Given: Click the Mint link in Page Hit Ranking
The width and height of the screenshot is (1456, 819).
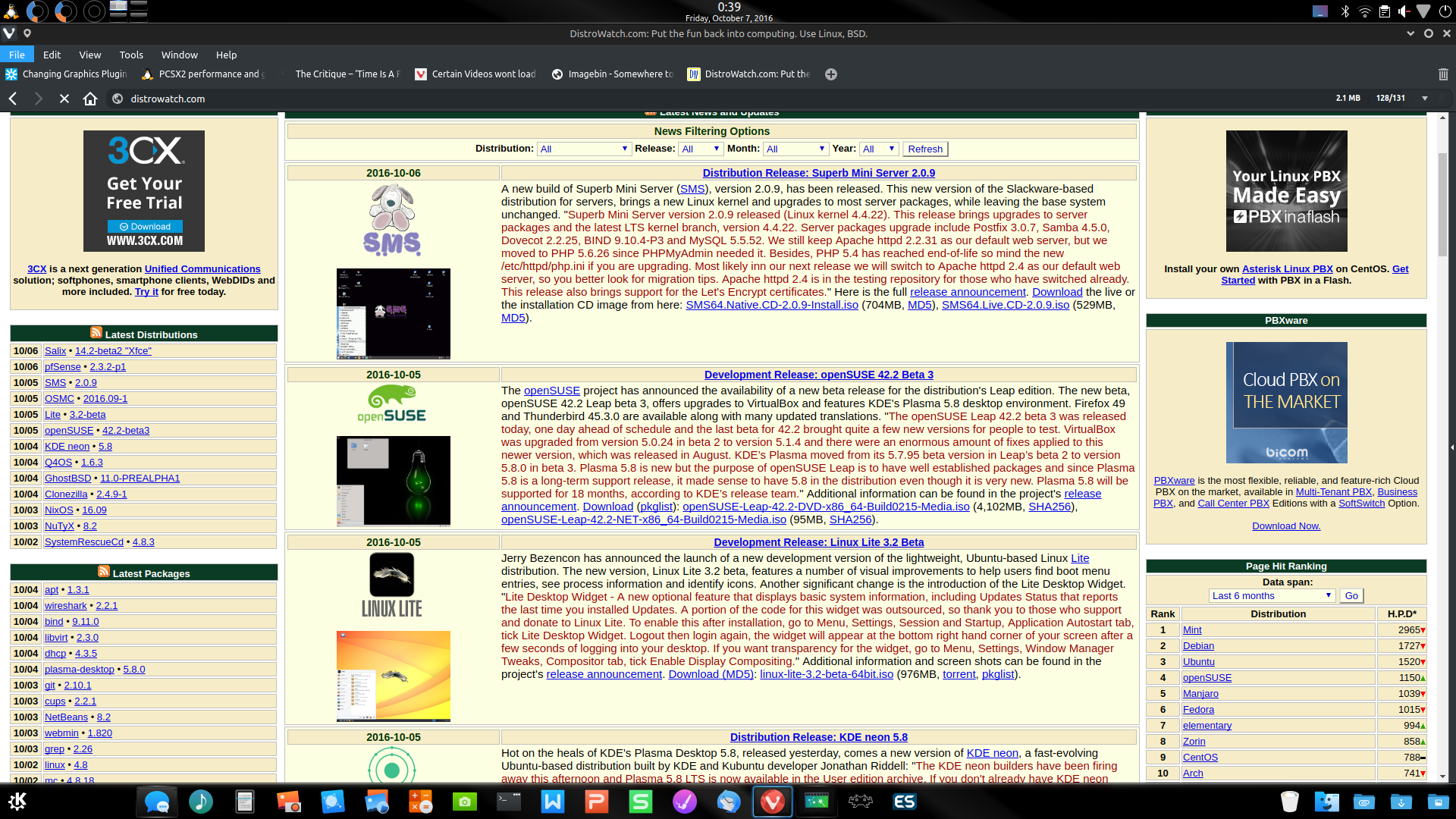Looking at the screenshot, I should pyautogui.click(x=1192, y=630).
